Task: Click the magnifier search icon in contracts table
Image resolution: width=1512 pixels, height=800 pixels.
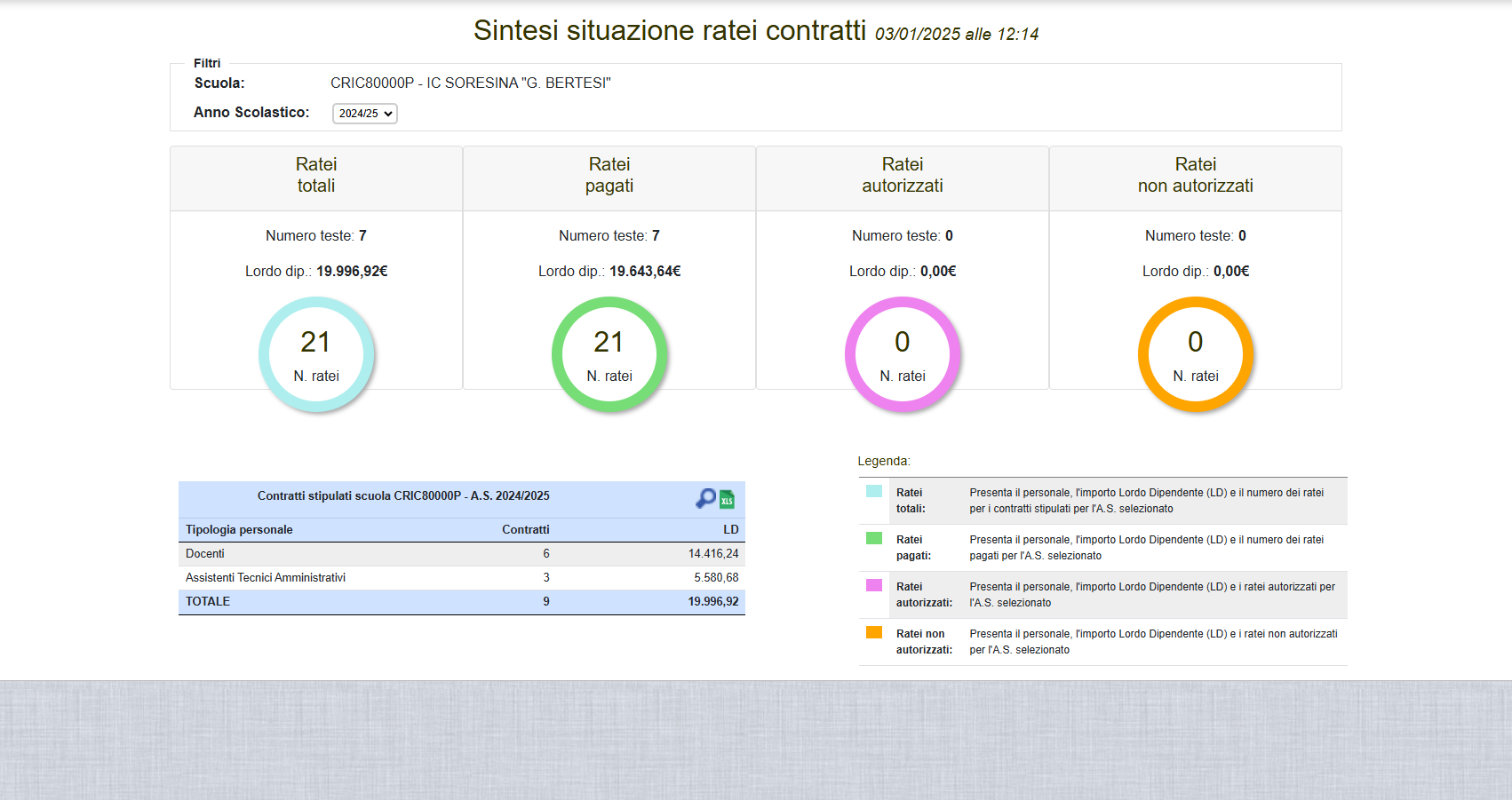Action: [705, 499]
